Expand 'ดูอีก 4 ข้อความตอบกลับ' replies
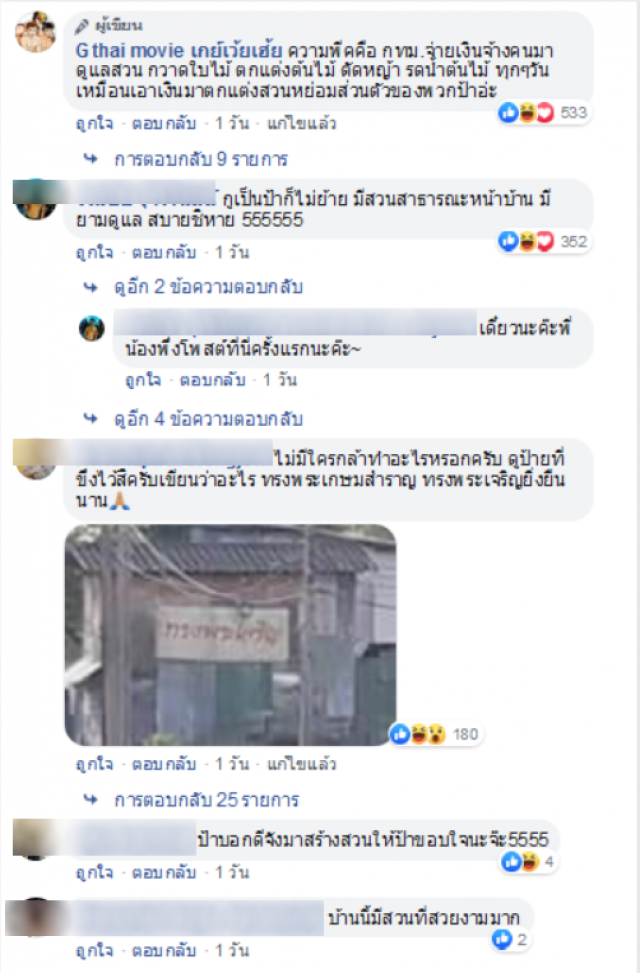This screenshot has width=640, height=973. 208,419
